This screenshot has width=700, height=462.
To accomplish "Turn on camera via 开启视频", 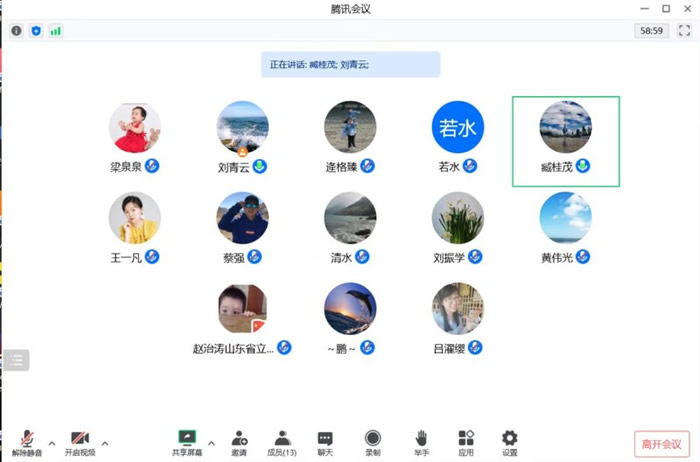I will 80,442.
